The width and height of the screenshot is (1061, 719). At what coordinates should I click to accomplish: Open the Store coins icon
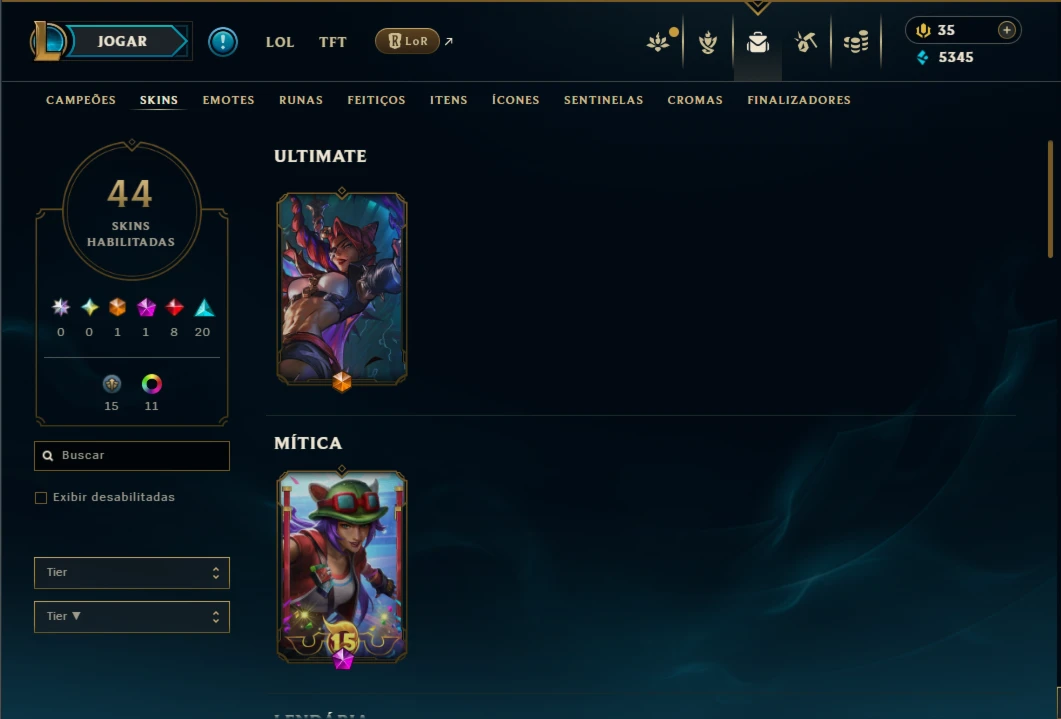pyautogui.click(x=856, y=43)
